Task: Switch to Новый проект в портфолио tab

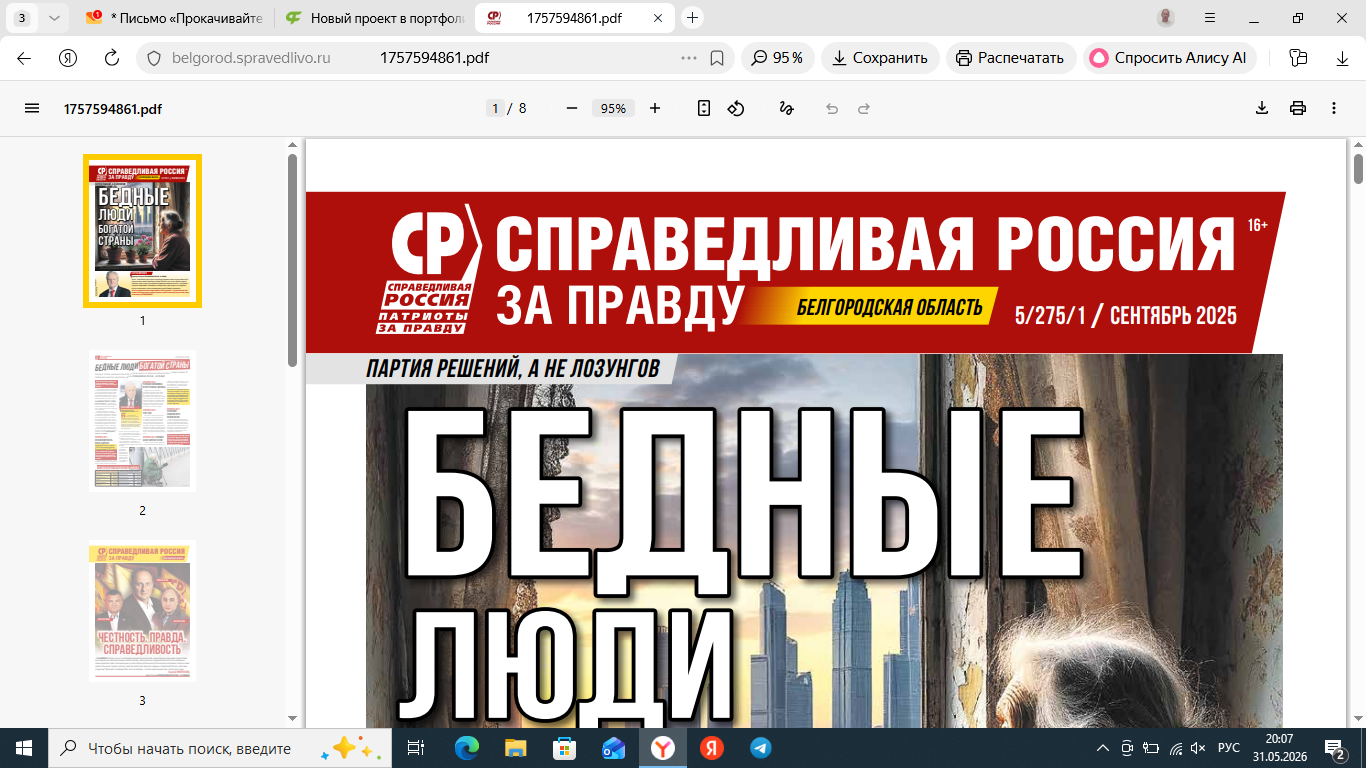Action: 373,18
